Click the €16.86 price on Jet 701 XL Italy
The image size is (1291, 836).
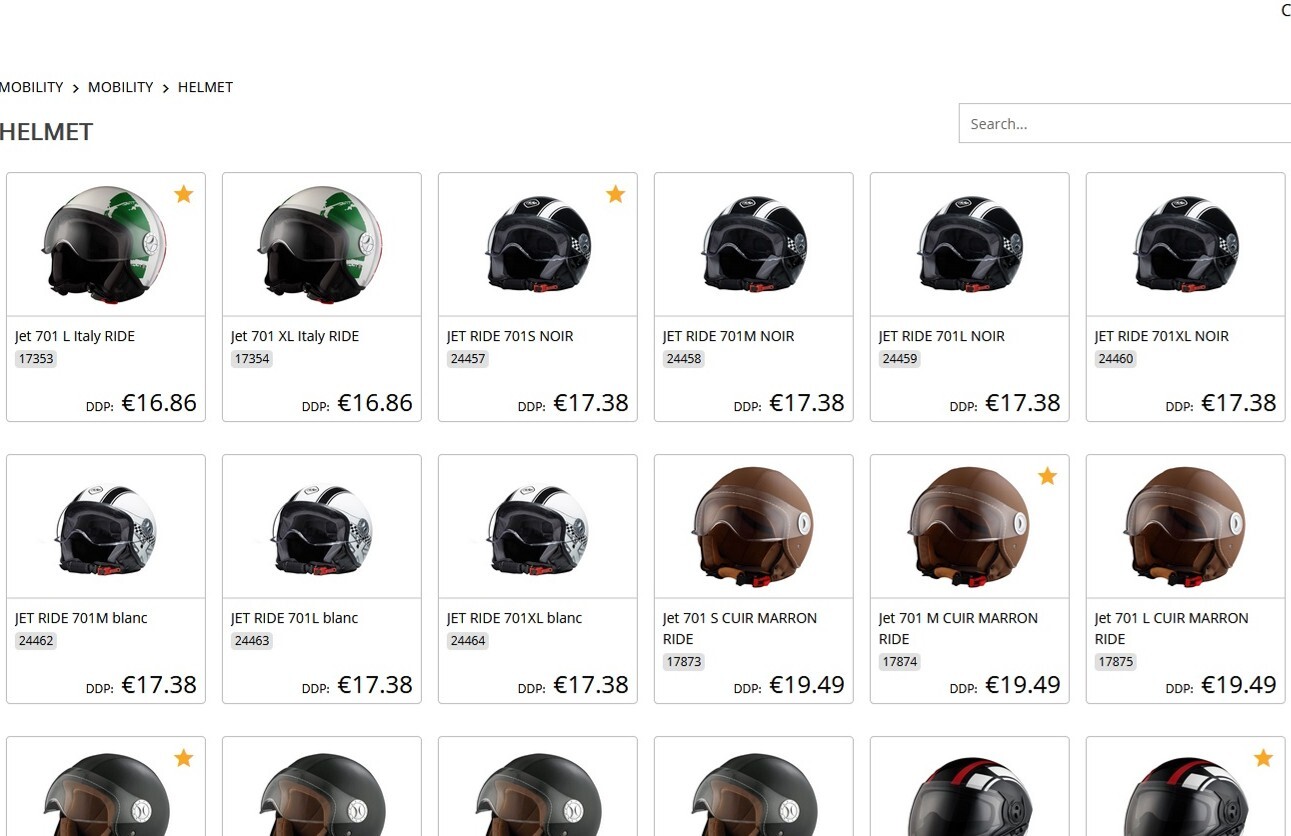[x=374, y=403]
